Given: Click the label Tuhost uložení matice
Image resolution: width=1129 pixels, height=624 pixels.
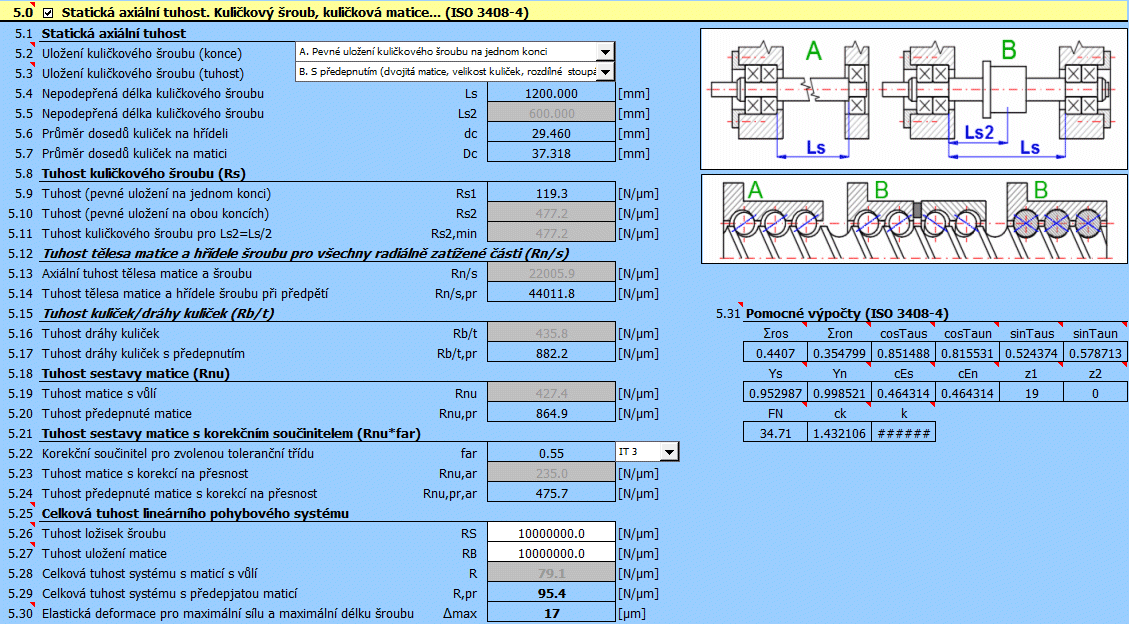Looking at the screenshot, I should click(104, 553).
